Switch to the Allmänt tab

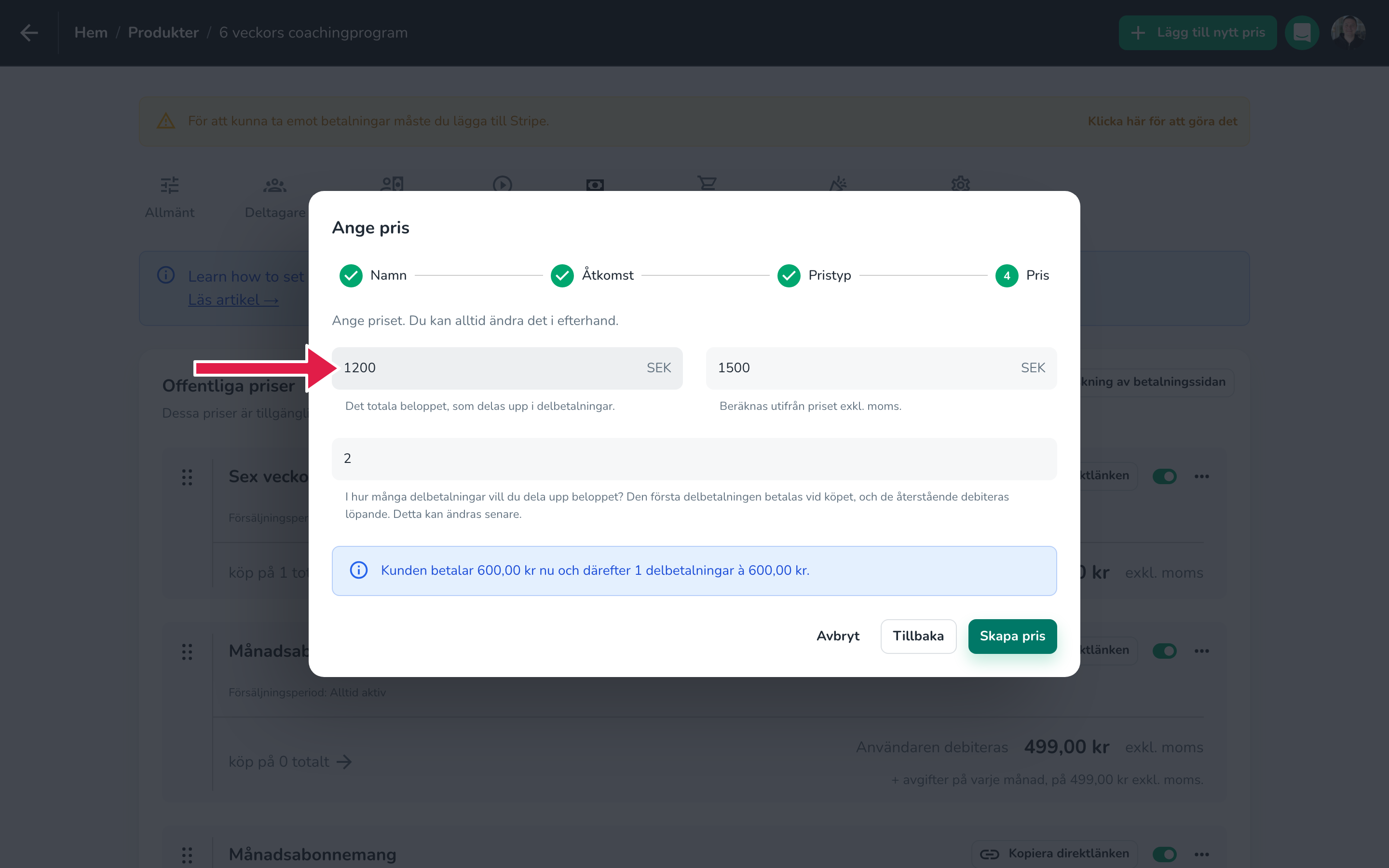(169, 212)
